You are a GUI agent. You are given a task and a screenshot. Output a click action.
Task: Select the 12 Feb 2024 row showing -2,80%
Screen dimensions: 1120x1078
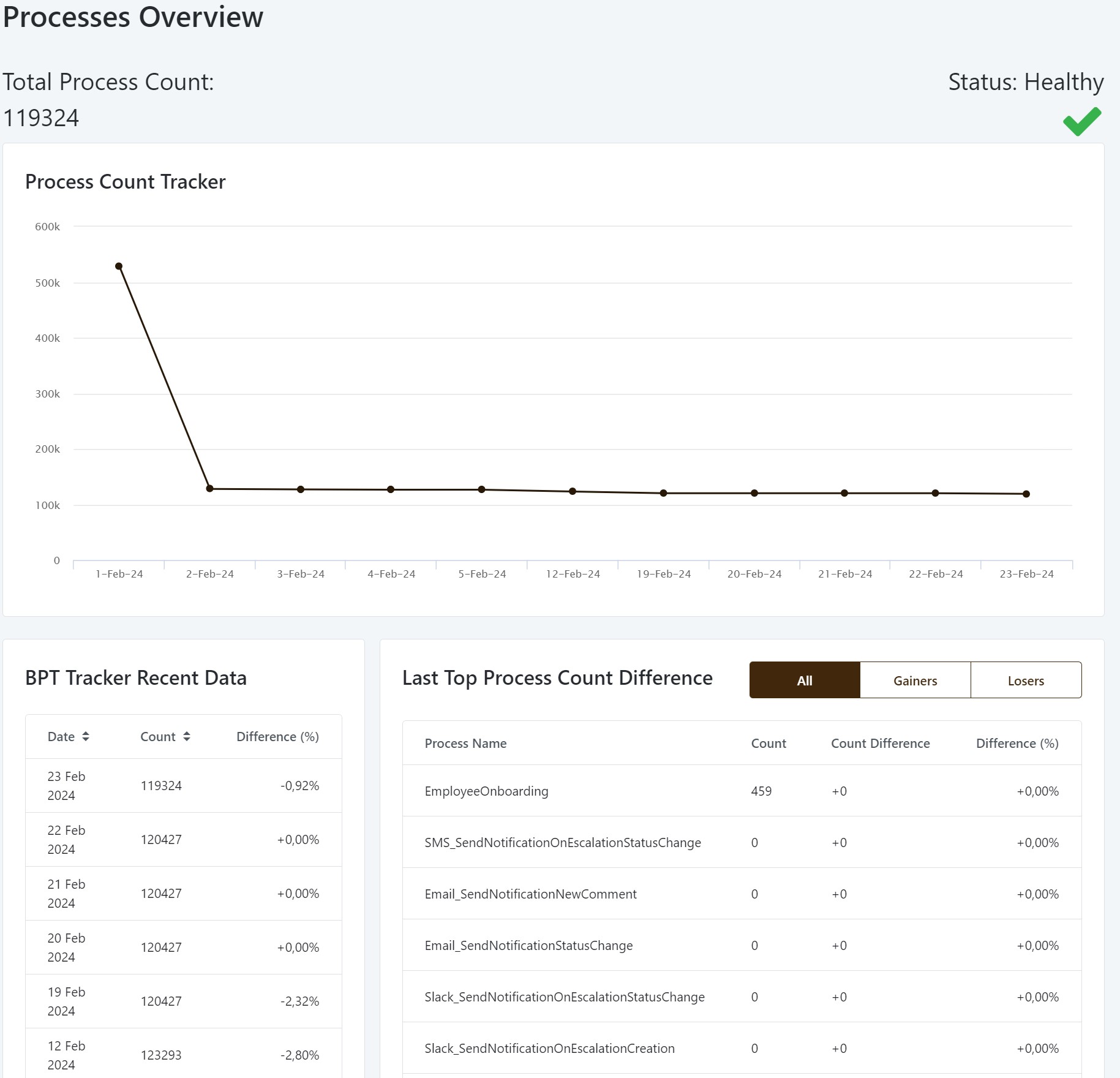pyautogui.click(x=183, y=1055)
